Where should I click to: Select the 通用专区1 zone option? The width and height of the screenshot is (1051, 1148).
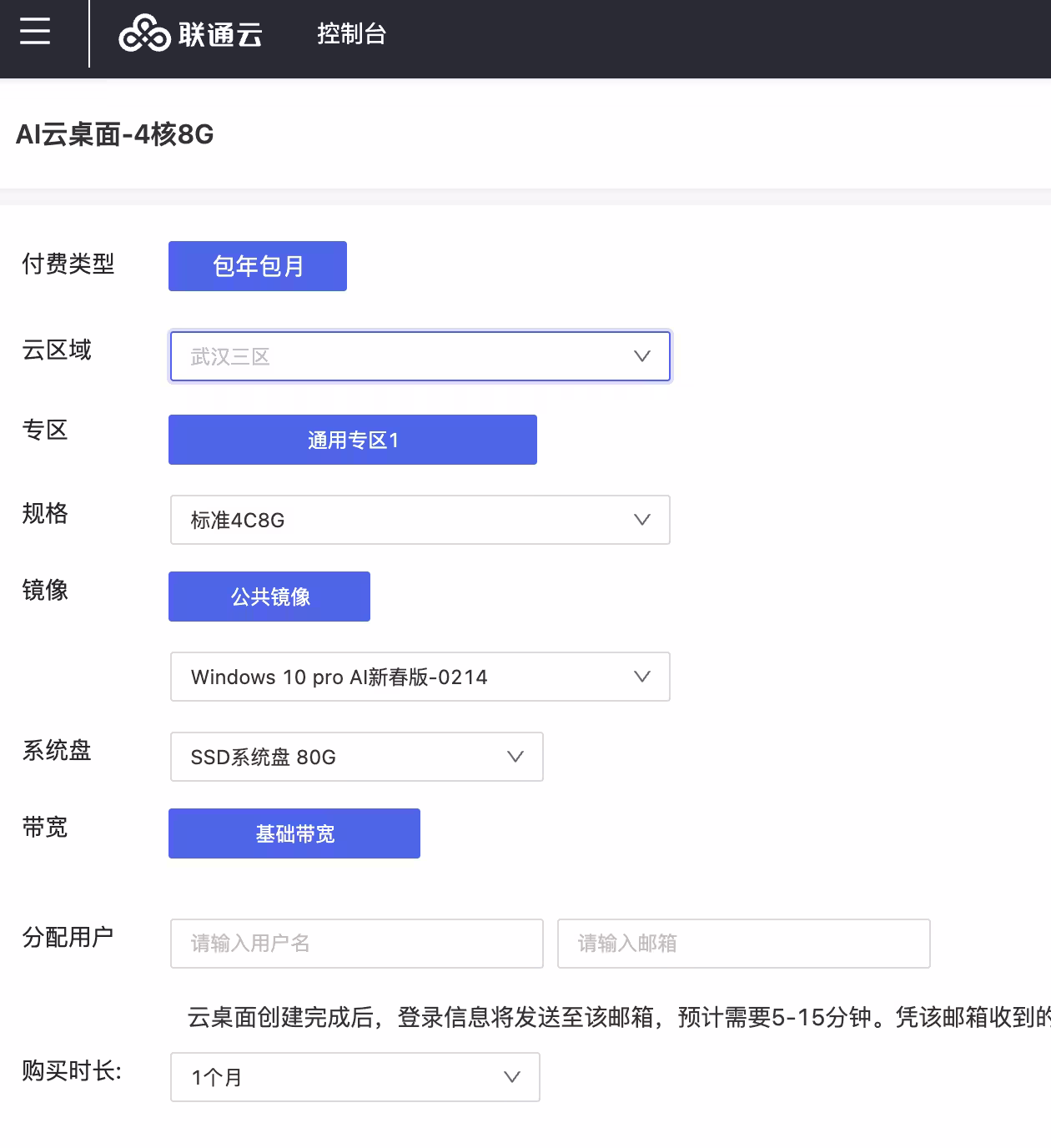pyautogui.click(x=352, y=440)
